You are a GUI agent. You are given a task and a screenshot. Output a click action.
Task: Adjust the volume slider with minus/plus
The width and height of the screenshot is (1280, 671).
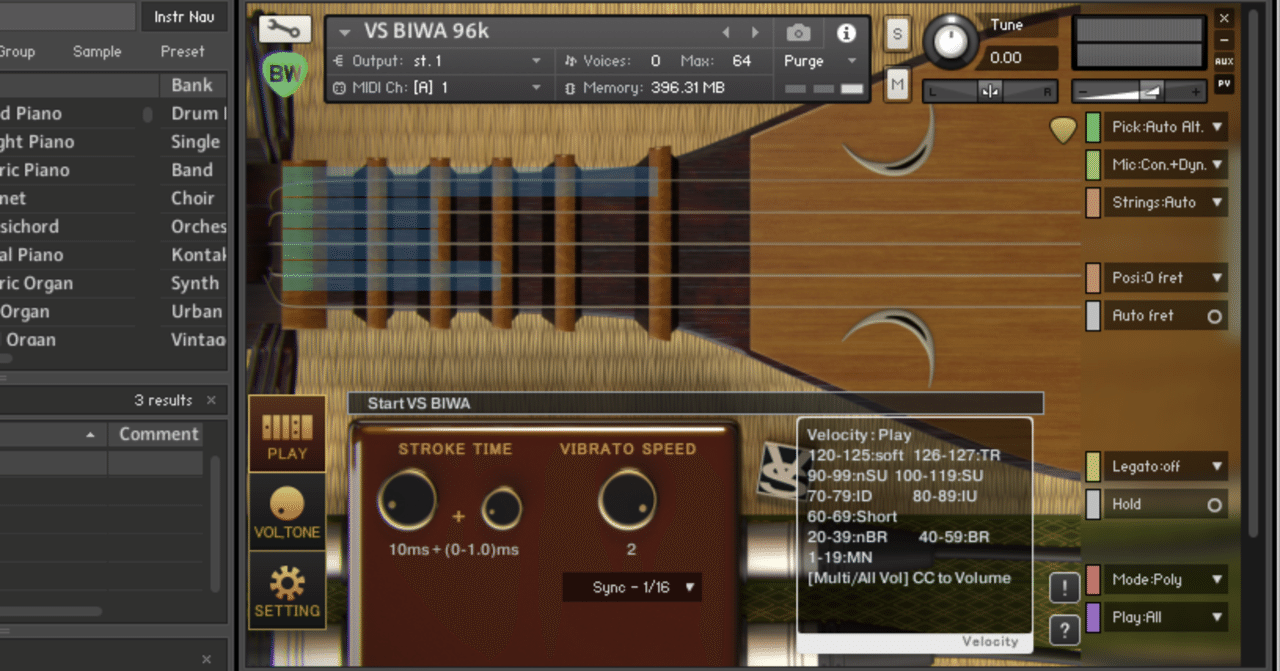click(1139, 91)
